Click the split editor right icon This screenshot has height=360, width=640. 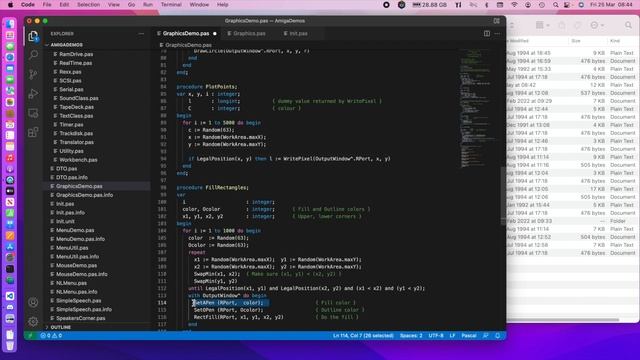tap(487, 33)
